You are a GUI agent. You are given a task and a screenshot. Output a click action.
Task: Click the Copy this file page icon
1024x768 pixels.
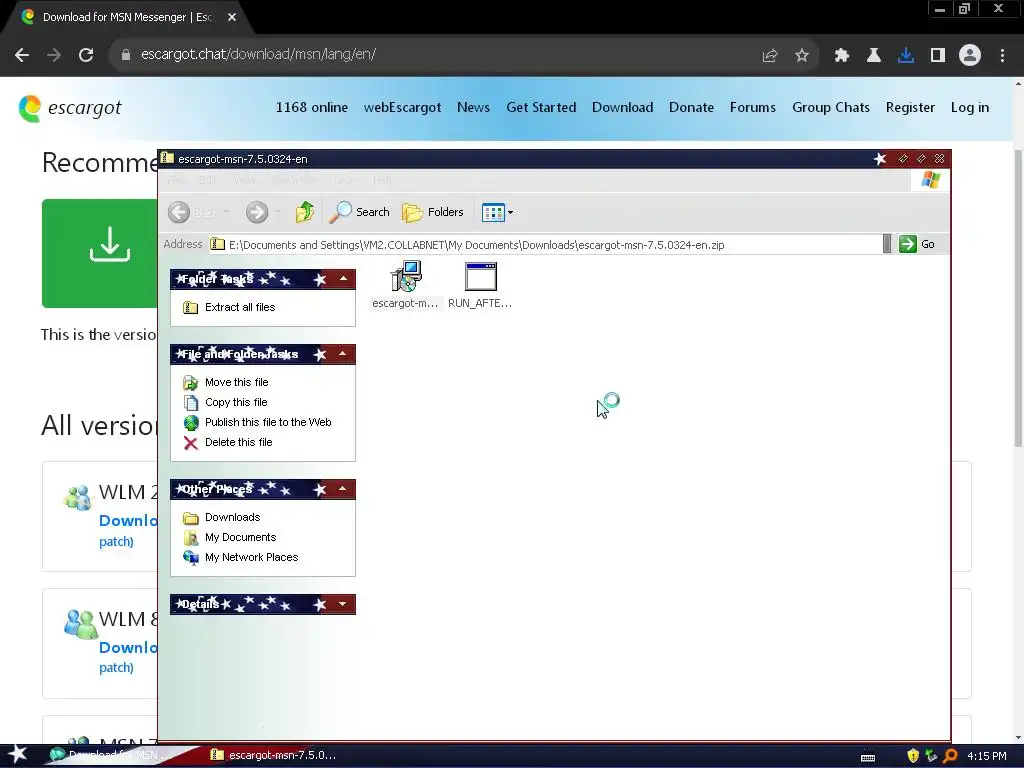[191, 403]
